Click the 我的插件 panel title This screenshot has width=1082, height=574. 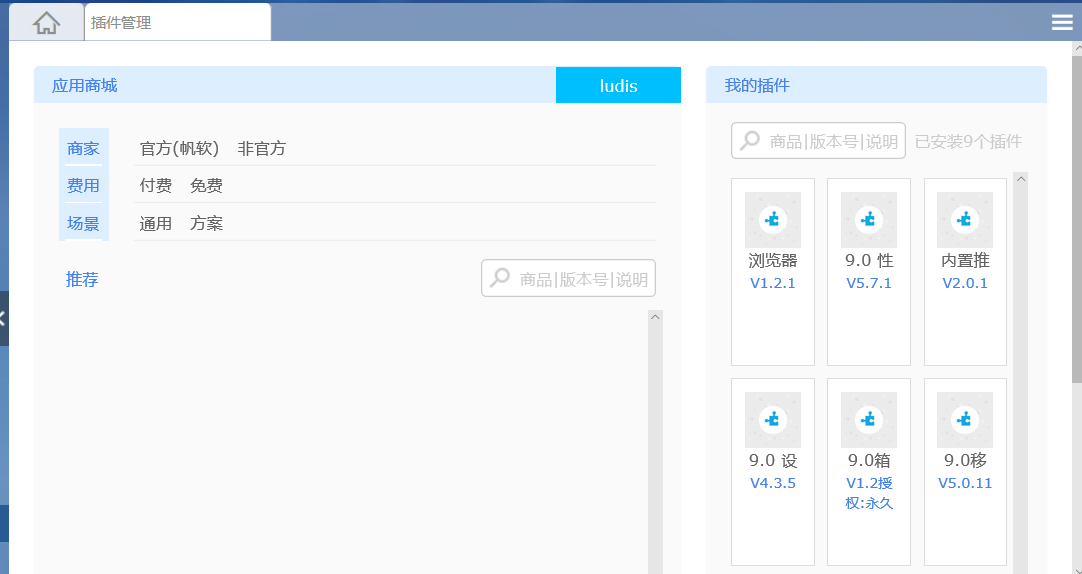click(757, 86)
